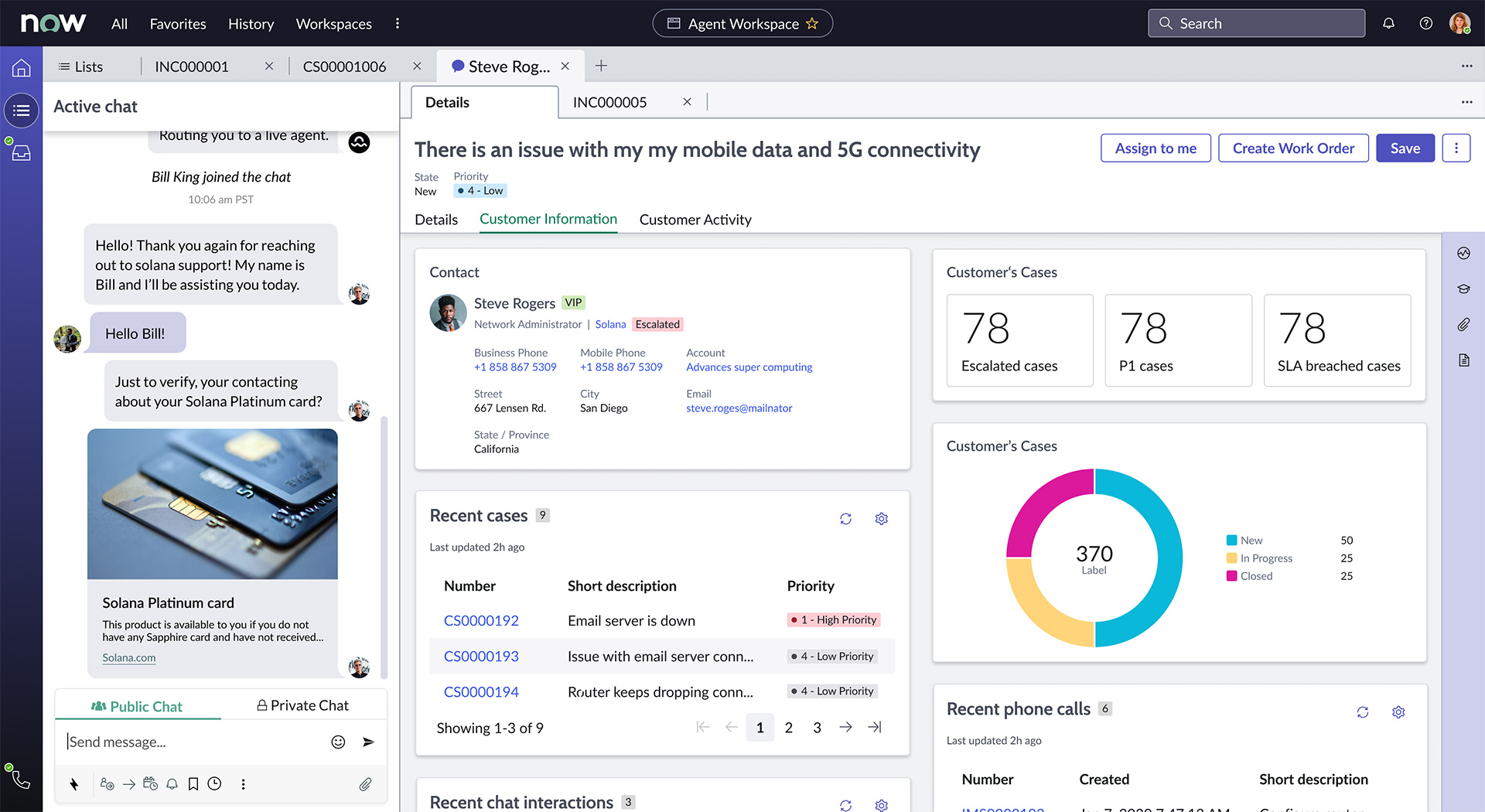Click the phone icon in sidebar
This screenshot has height=812, width=1485.
[x=22, y=780]
